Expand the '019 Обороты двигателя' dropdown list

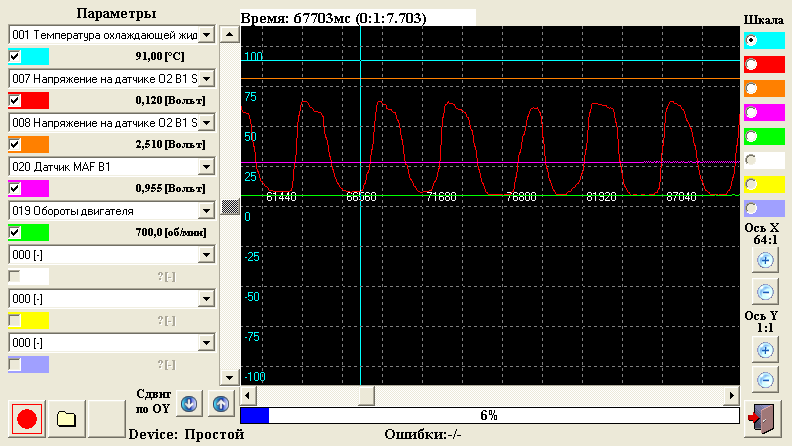point(207,211)
